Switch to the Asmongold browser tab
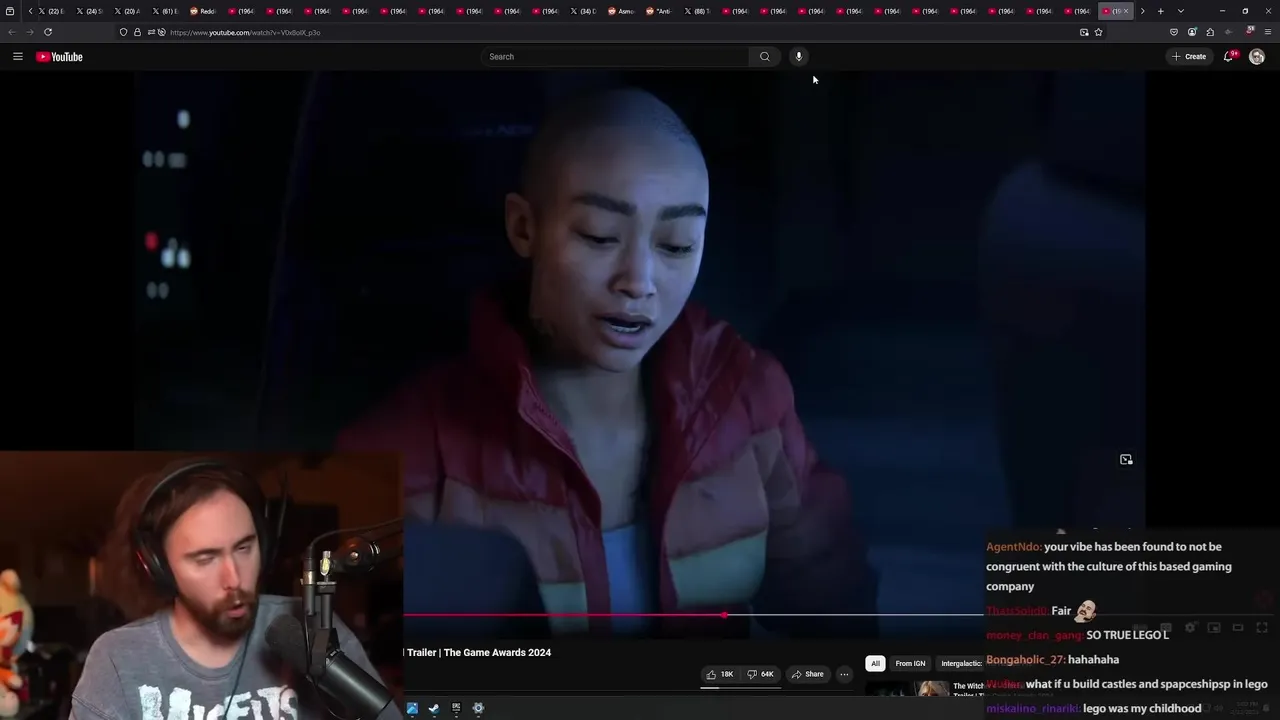The image size is (1280, 720). coord(621,11)
